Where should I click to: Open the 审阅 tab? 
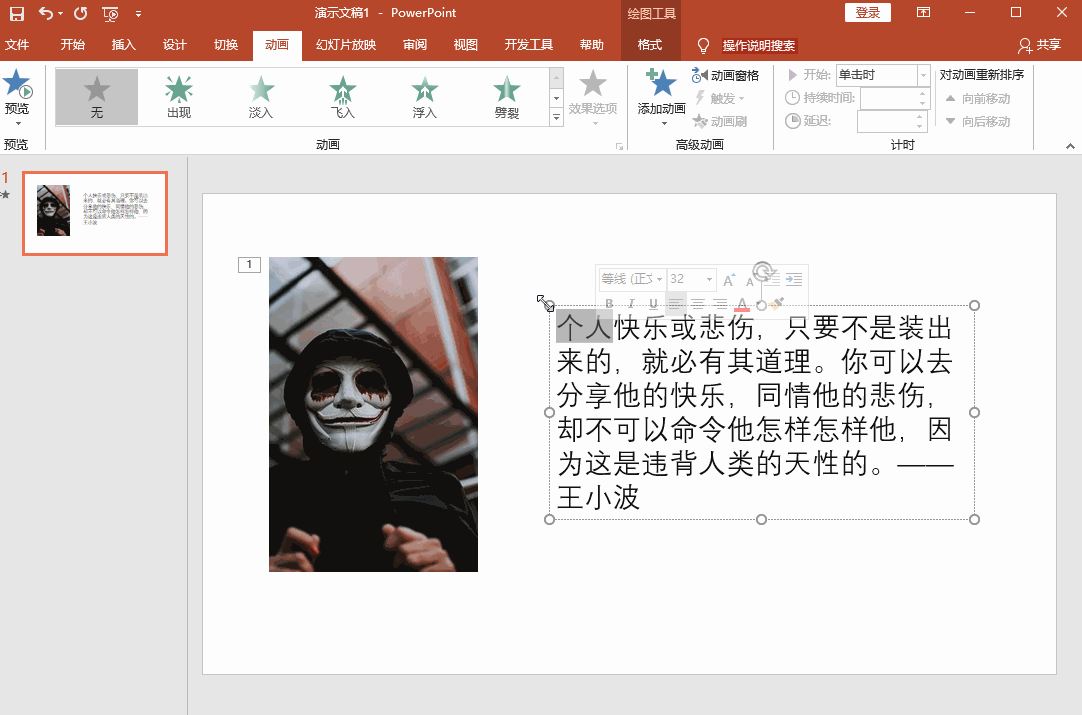point(415,45)
